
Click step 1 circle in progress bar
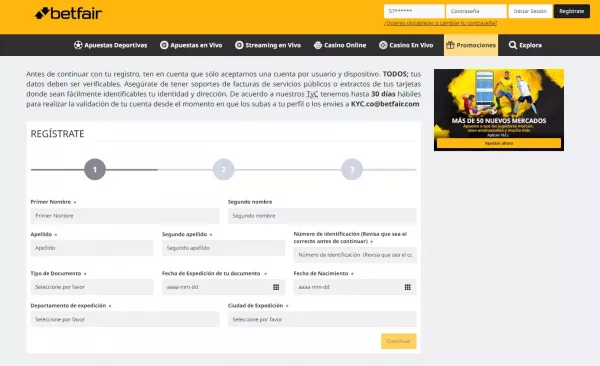click(x=95, y=169)
